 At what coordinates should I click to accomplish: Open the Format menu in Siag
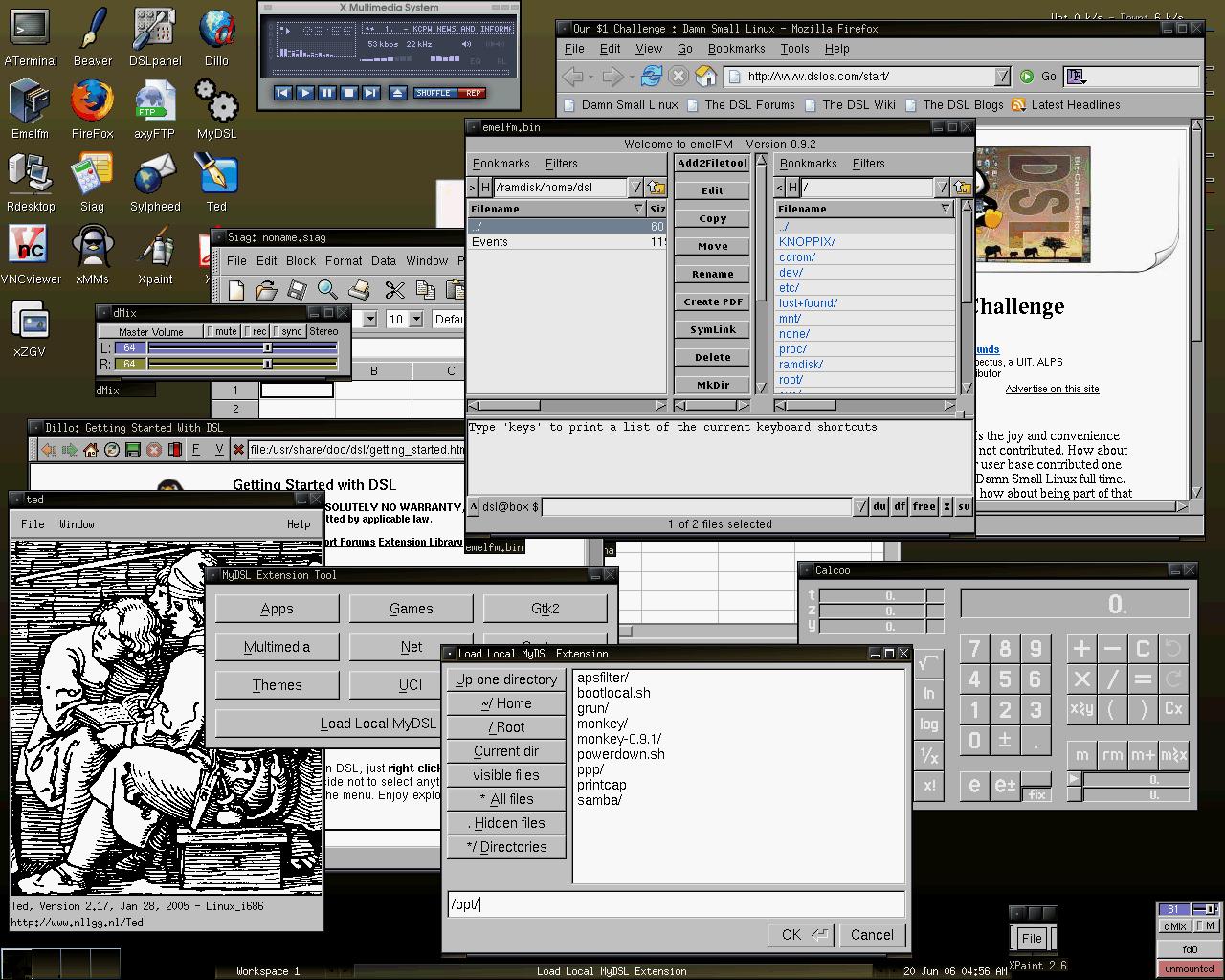(344, 260)
